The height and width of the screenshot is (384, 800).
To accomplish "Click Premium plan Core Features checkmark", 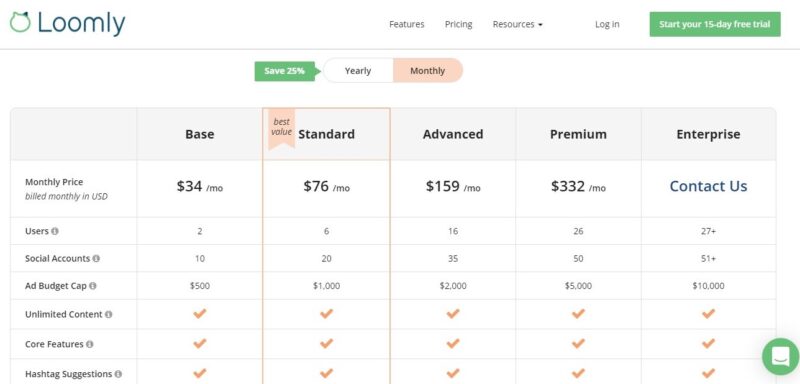I will click(x=578, y=344).
